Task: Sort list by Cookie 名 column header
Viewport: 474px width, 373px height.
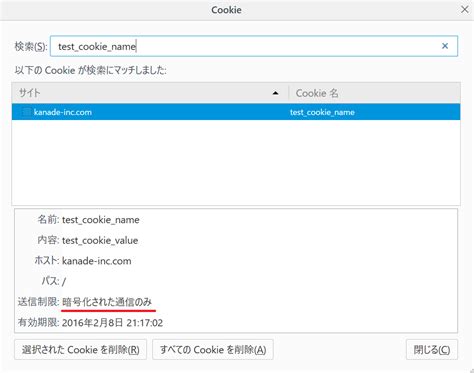Action: (374, 93)
